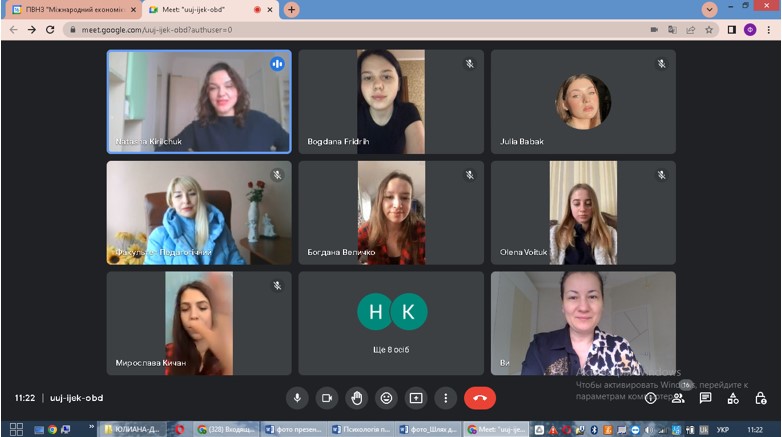Viewport: 782px width, 437px height.
Task: Select Мирослава Кичан's video tile
Action: (199, 323)
